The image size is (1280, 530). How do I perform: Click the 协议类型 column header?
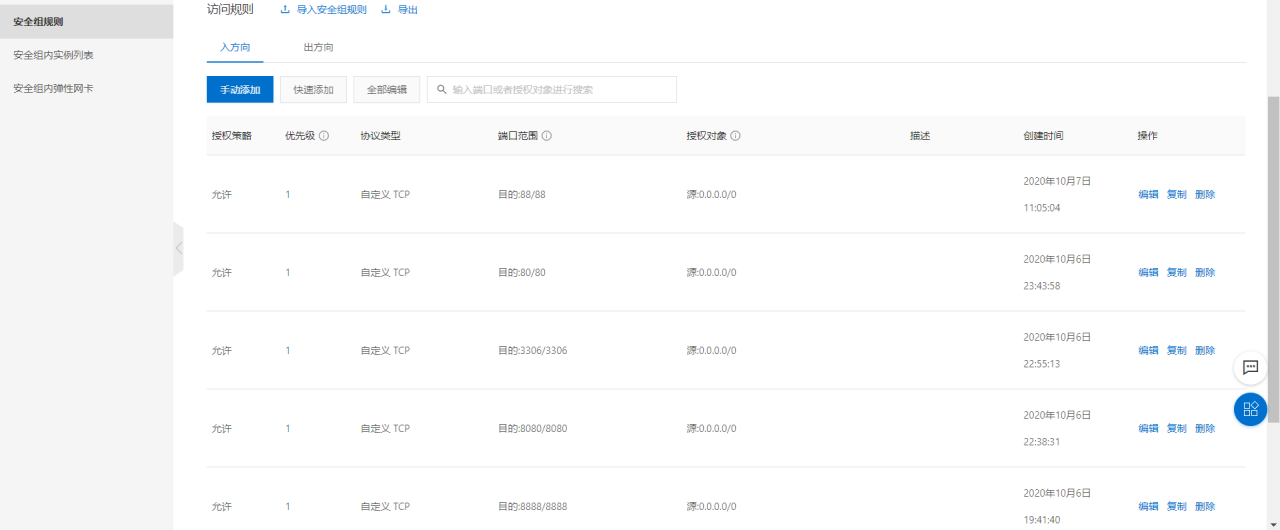point(380,136)
